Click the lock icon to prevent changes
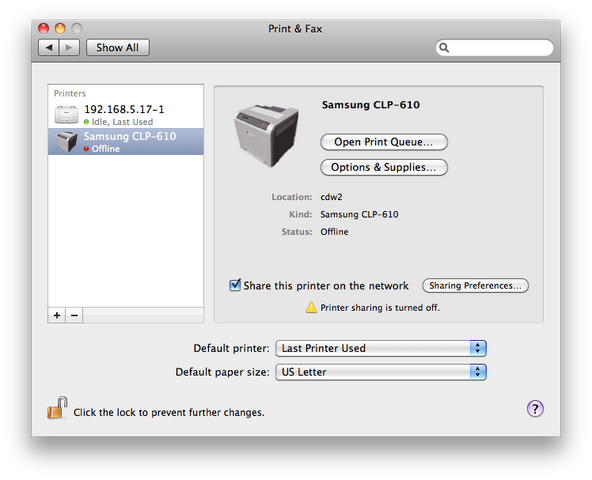 coord(57,408)
